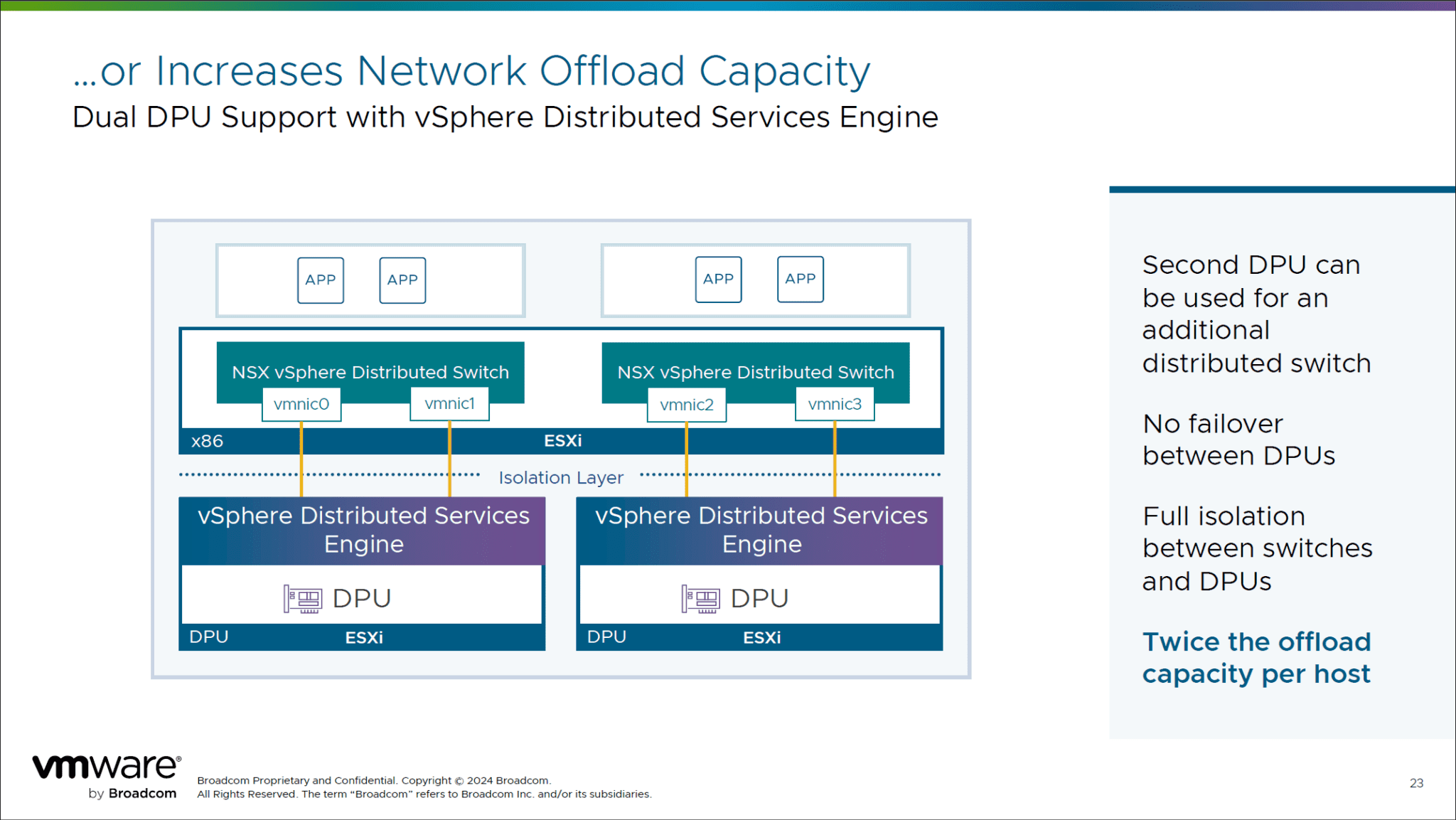Toggle the vmnic0 port
The height and width of the screenshot is (820, 1456).
point(301,404)
